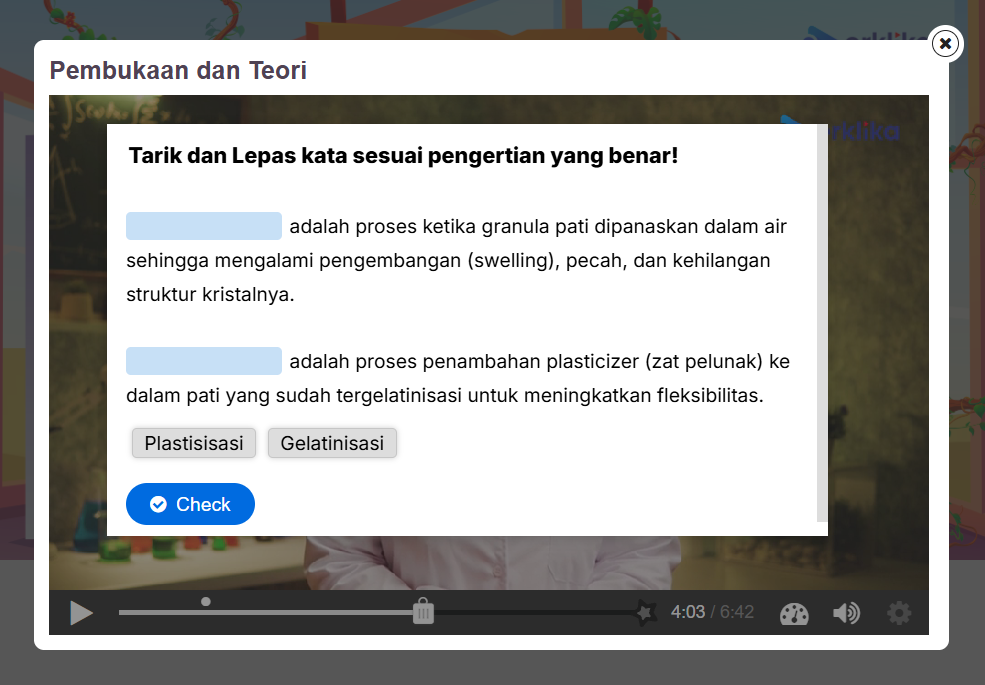Select the Plastisisasi draggable word
The height and width of the screenshot is (685, 985).
(x=194, y=443)
